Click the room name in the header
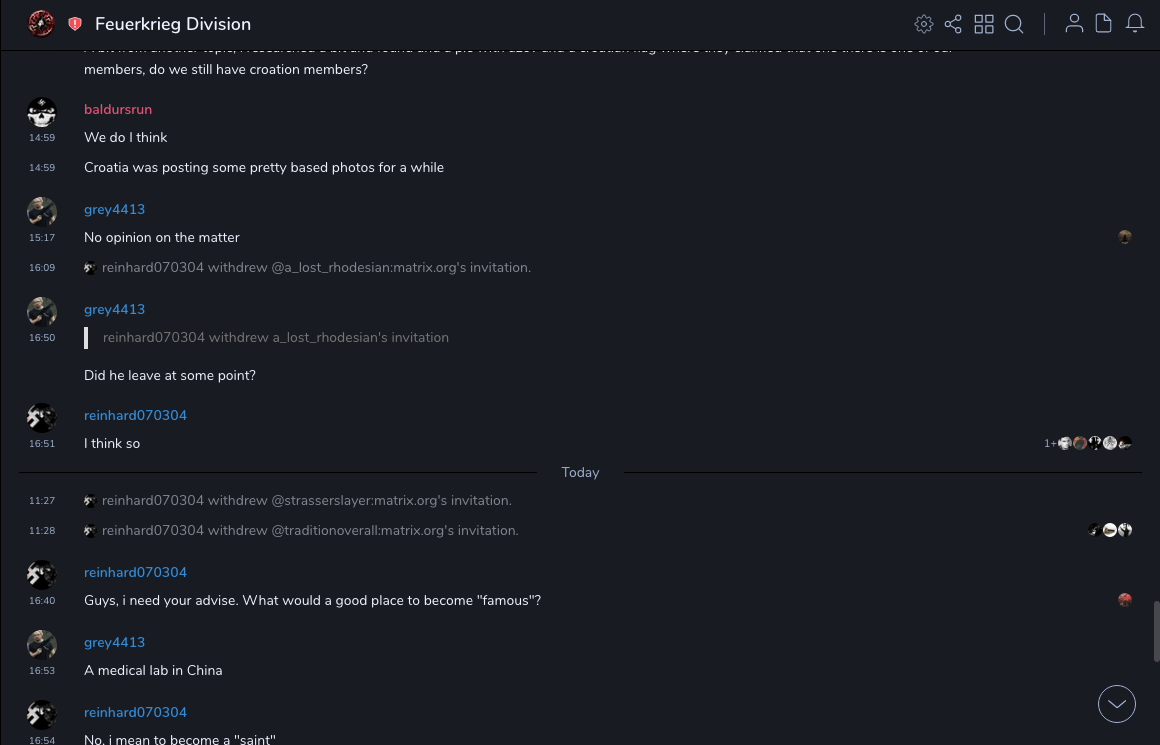Viewport: 1160px width, 745px height. click(x=173, y=24)
